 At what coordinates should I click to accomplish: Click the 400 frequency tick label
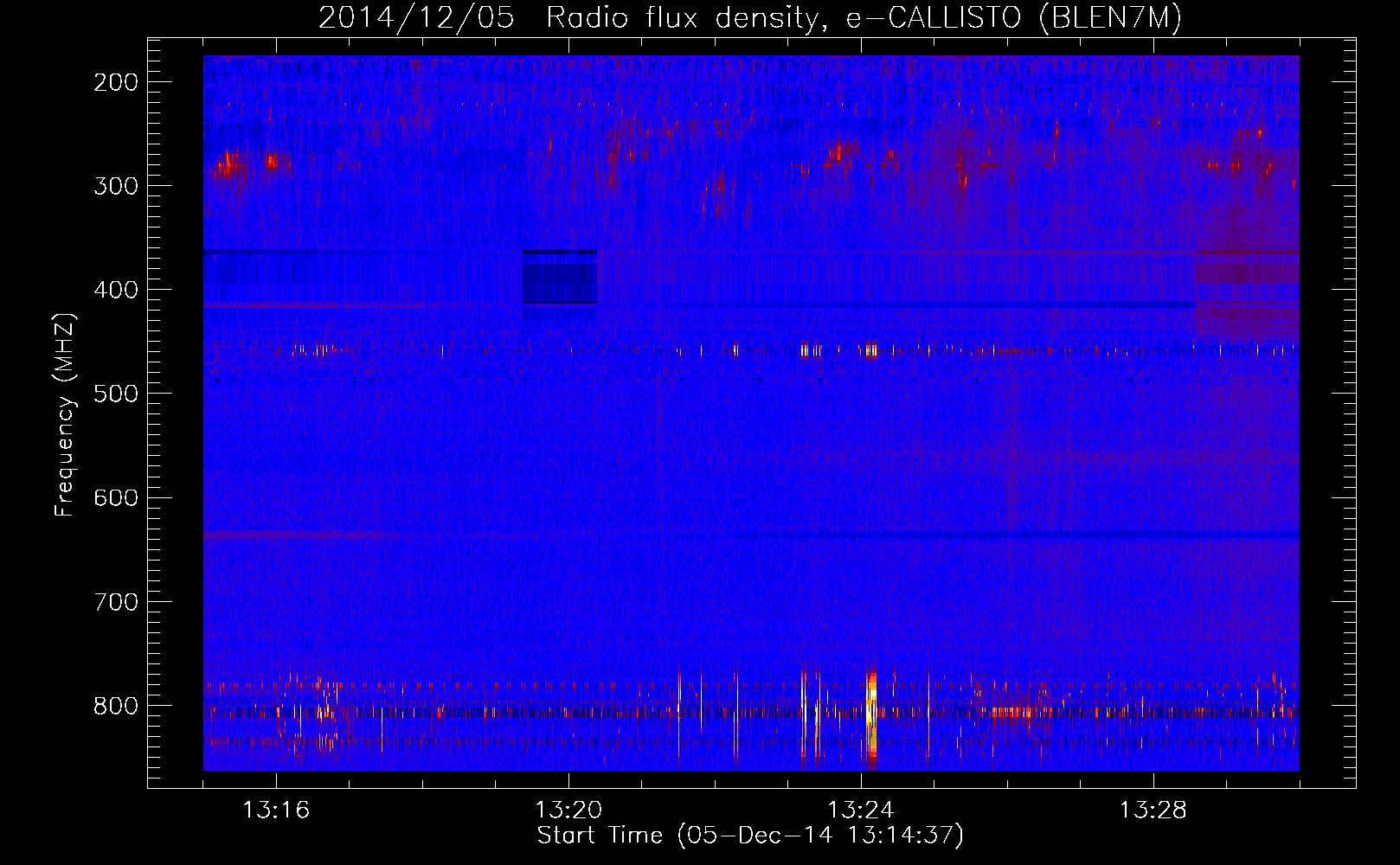pyautogui.click(x=116, y=290)
